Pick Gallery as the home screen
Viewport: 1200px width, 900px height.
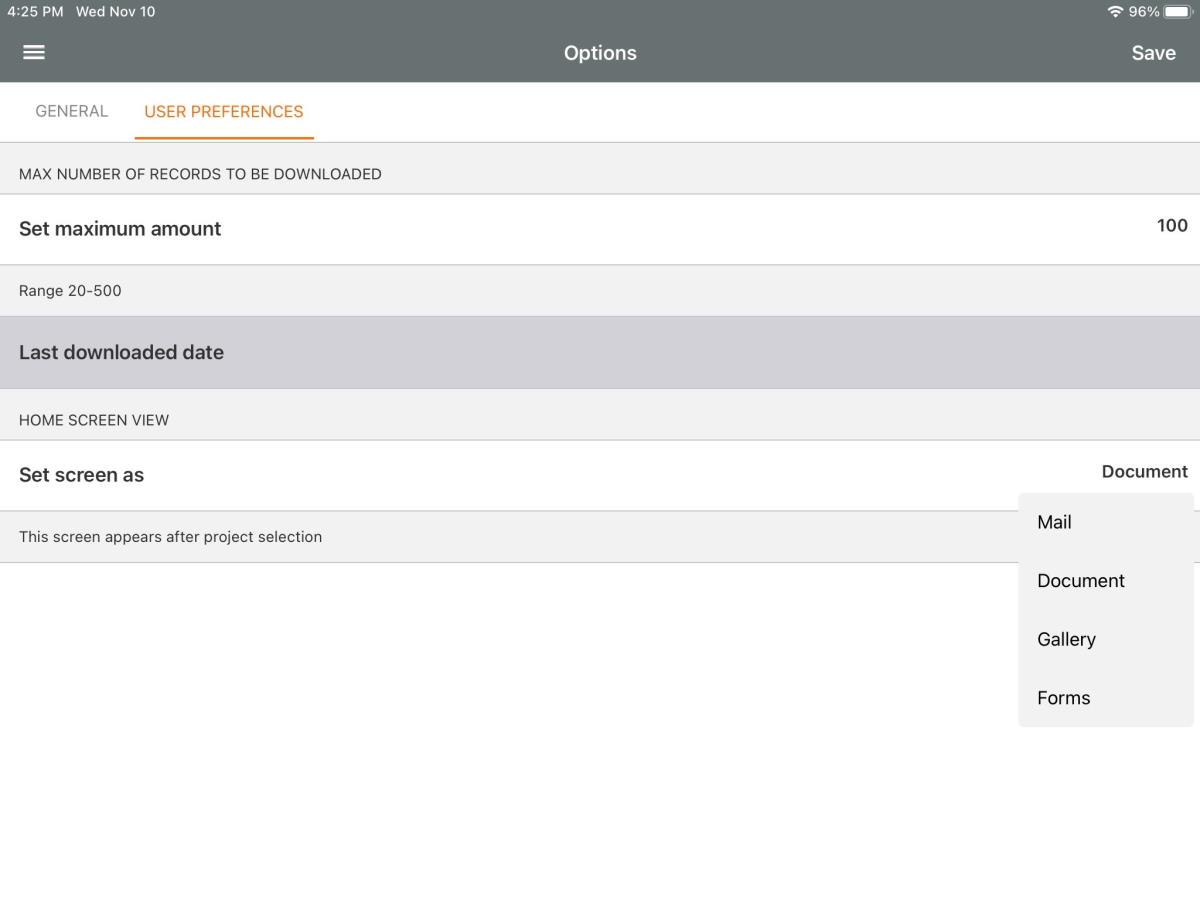[x=1066, y=639]
